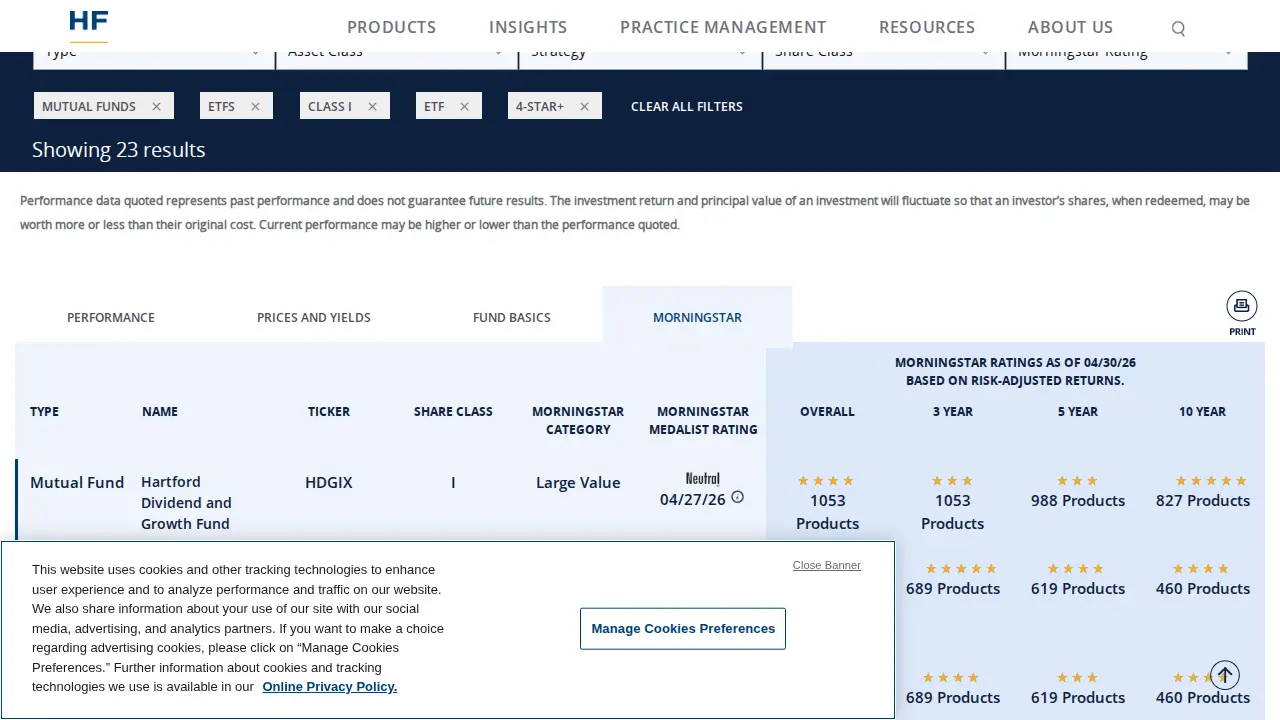
Task: Click the HDGIX ticker cell
Action: (329, 482)
